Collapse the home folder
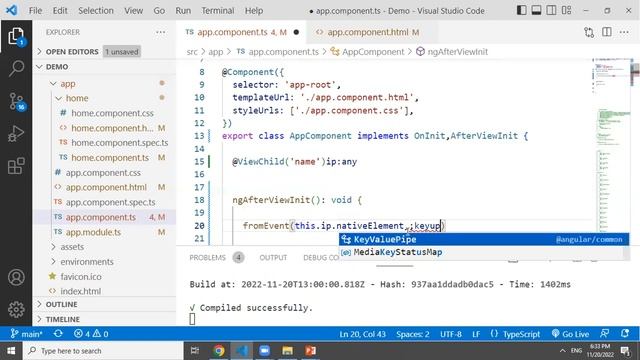This screenshot has width=640, height=360. [77, 98]
